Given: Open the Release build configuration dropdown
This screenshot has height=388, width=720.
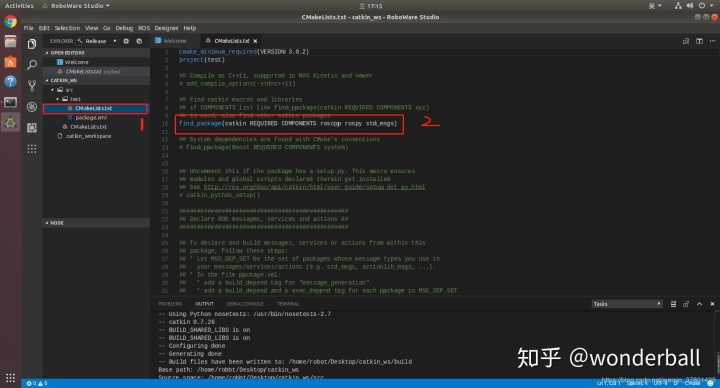Looking at the screenshot, I should click(x=101, y=41).
